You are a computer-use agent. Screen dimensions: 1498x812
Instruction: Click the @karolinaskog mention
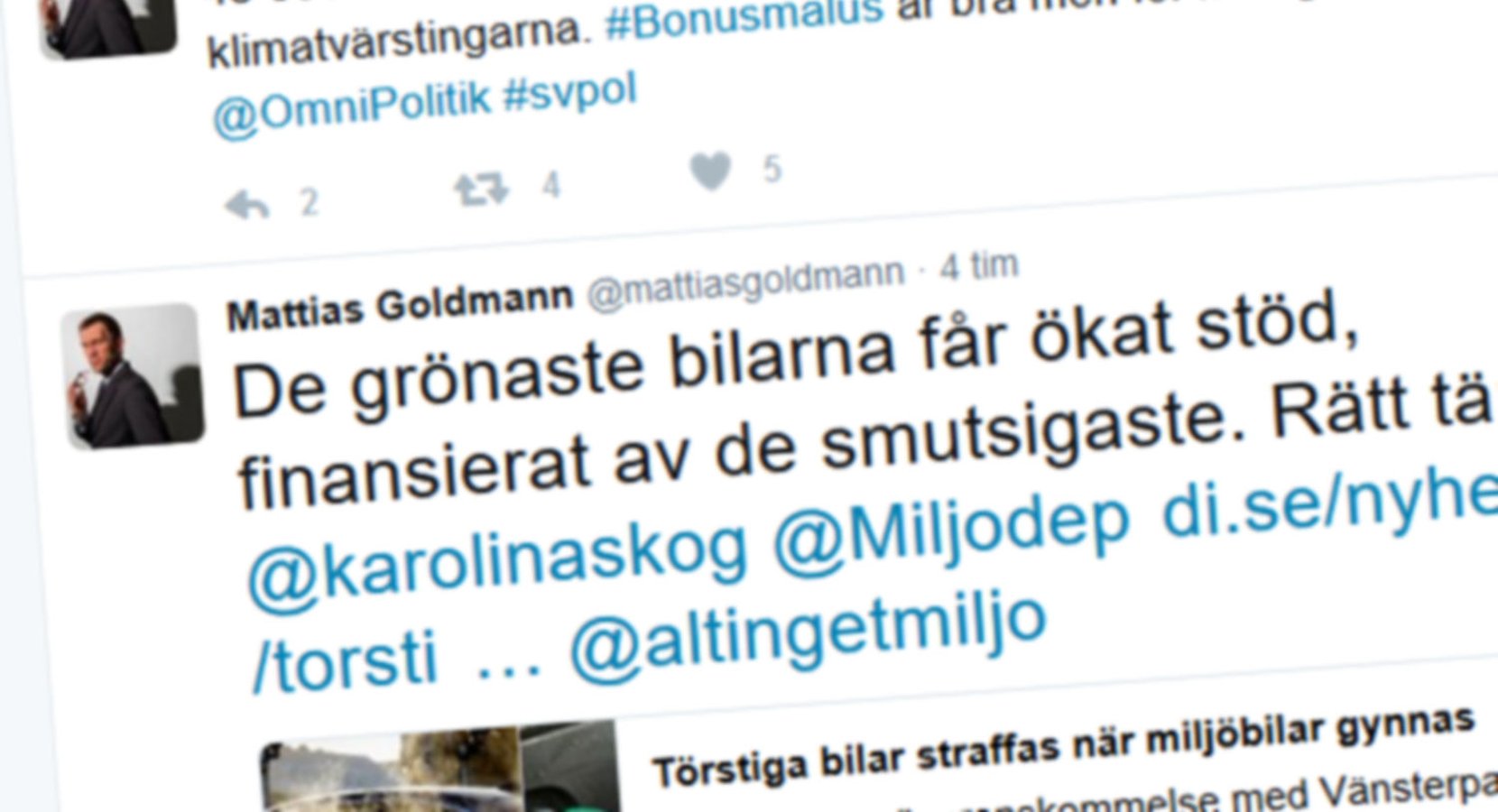coord(497,559)
